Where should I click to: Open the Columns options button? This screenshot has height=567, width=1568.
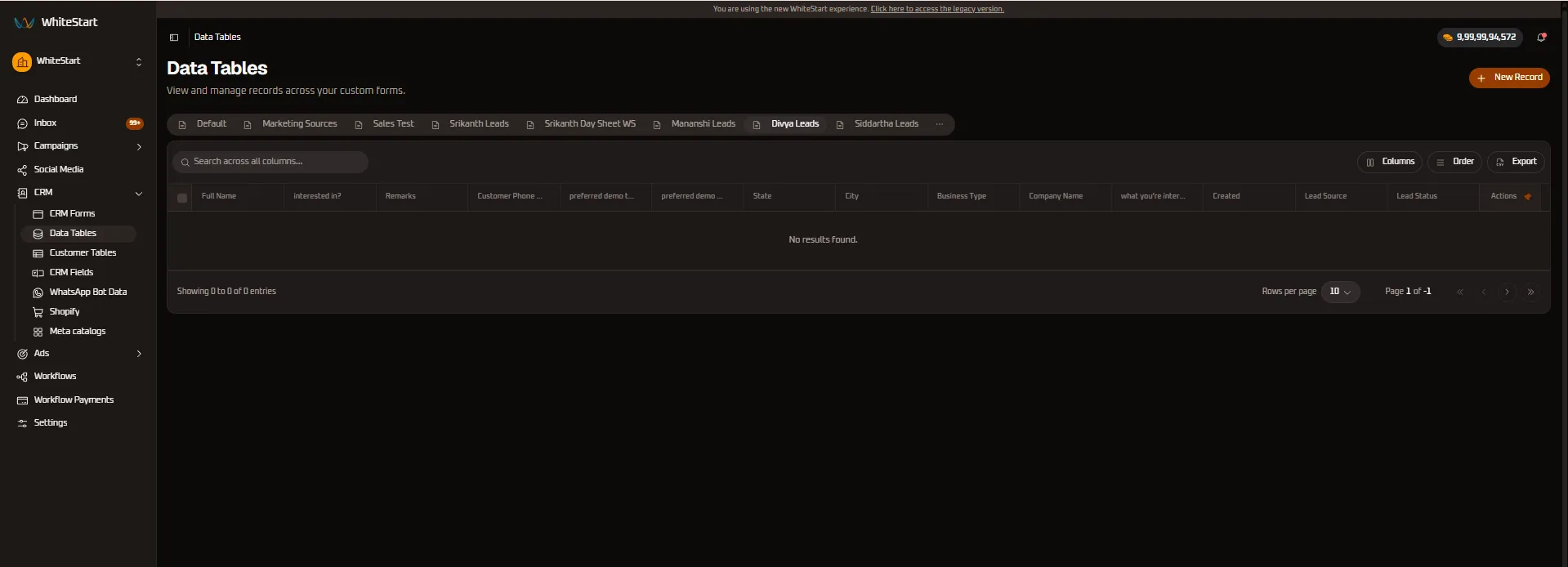(1390, 162)
